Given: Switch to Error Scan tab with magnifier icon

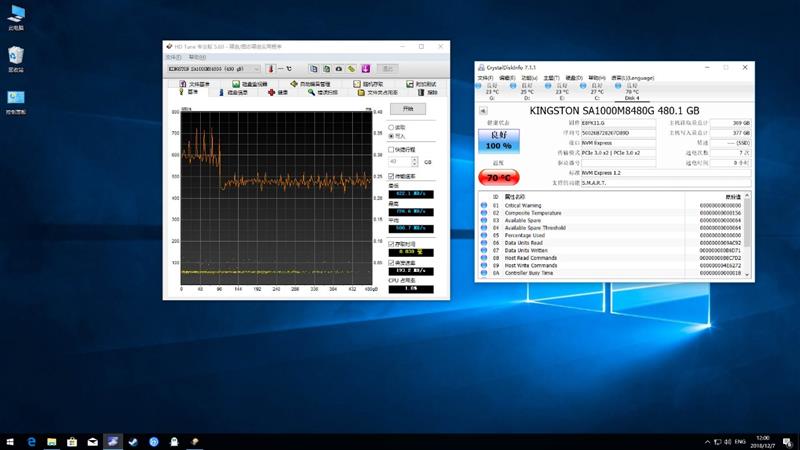Looking at the screenshot, I should tap(323, 92).
